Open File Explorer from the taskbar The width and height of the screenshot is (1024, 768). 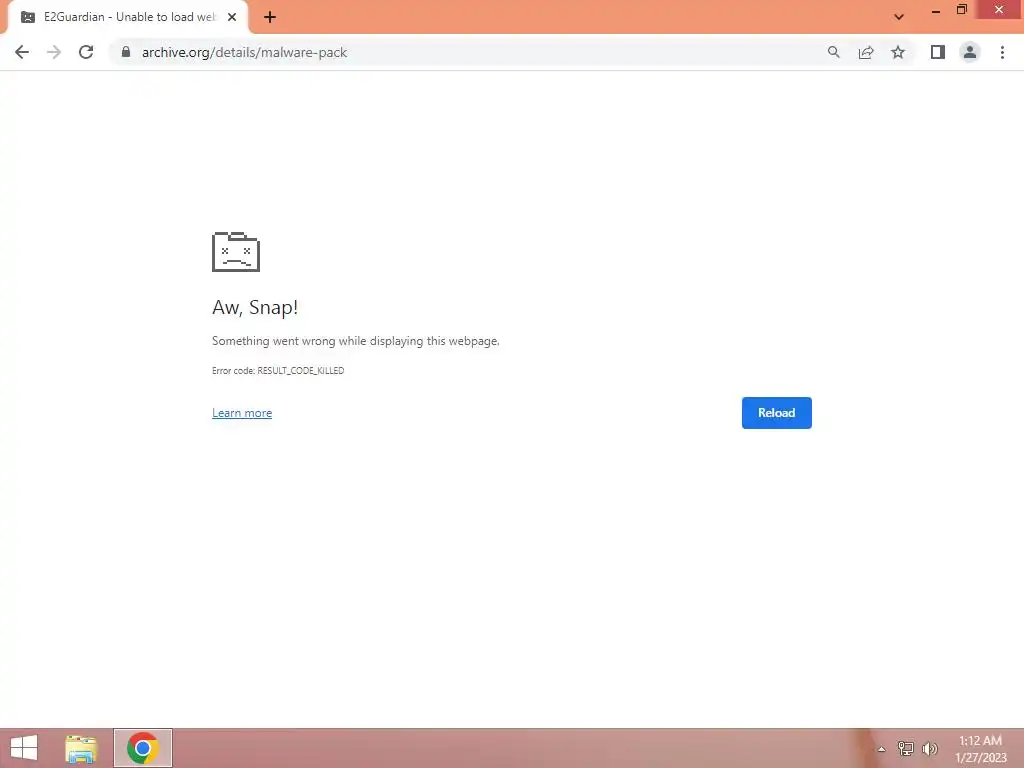(81, 748)
